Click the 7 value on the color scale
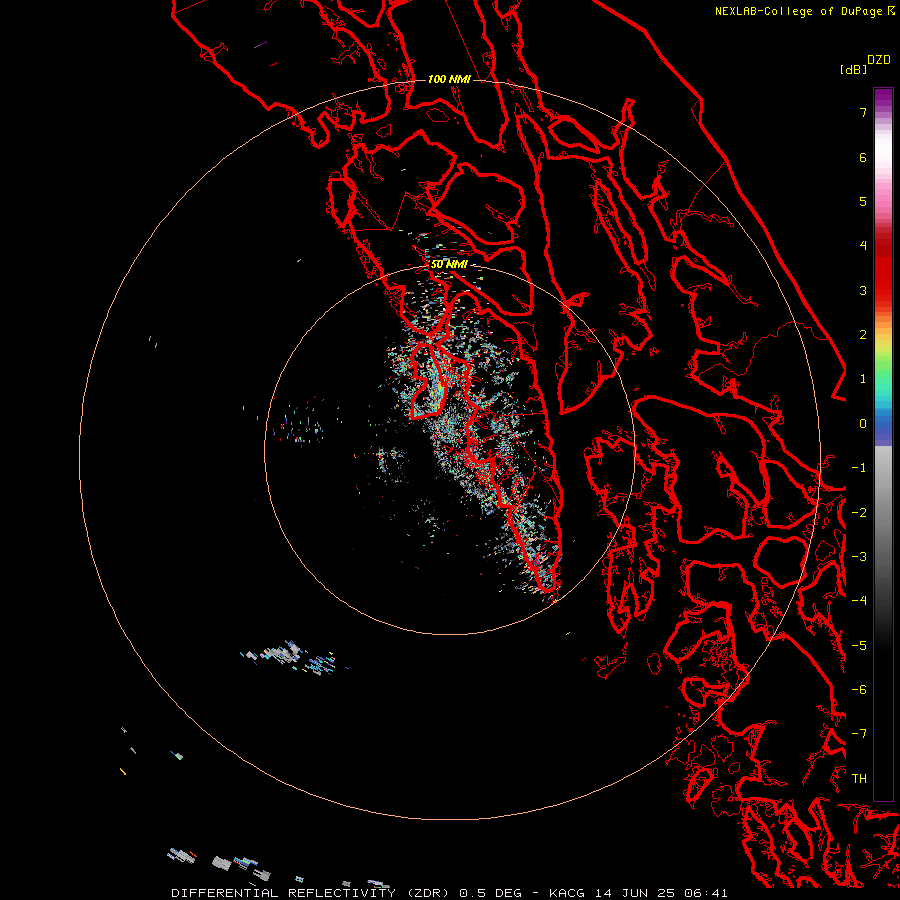Image resolution: width=900 pixels, height=900 pixels. pos(863,113)
